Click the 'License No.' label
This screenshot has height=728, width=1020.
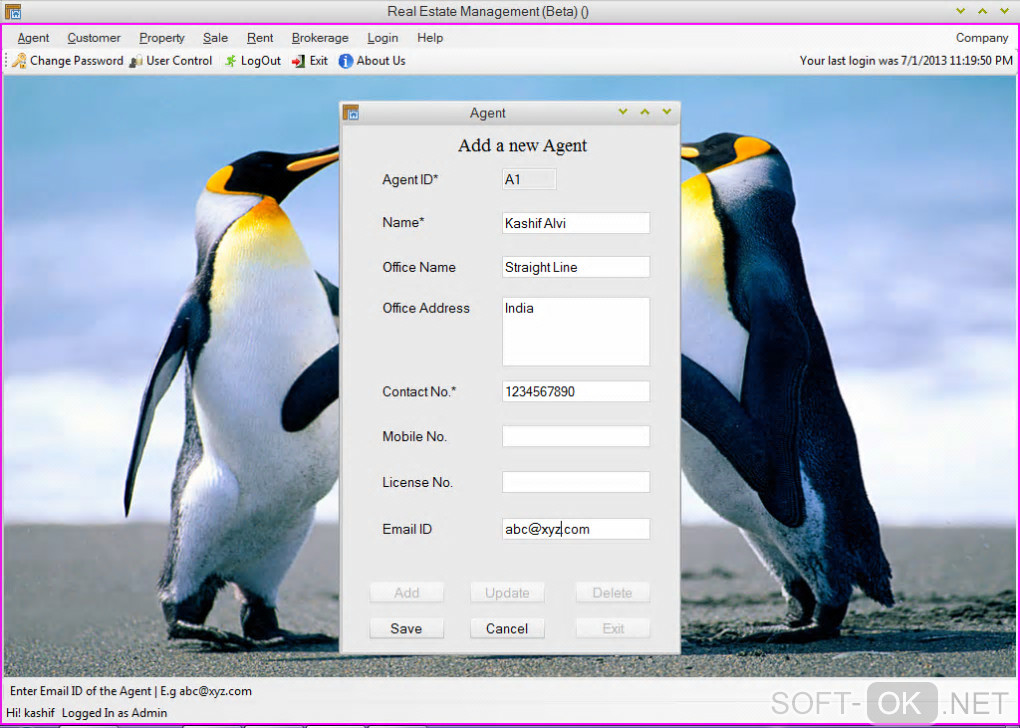pos(418,482)
